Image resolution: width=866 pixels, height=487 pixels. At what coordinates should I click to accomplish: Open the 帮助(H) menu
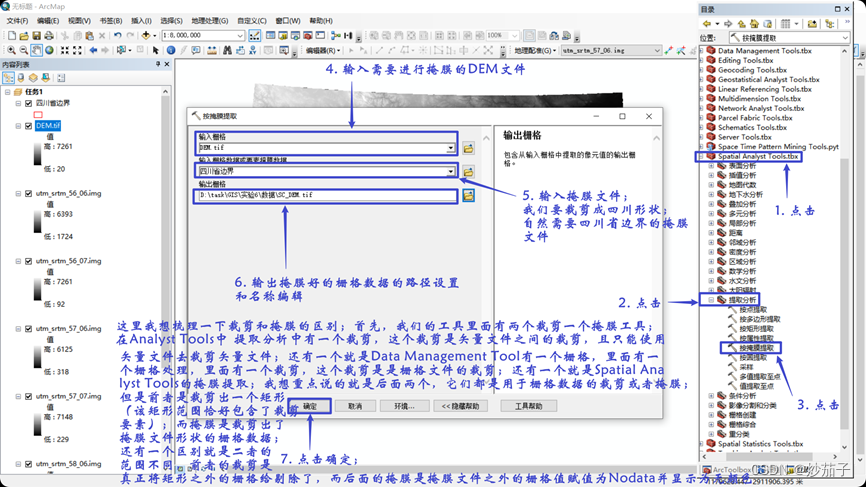point(321,21)
